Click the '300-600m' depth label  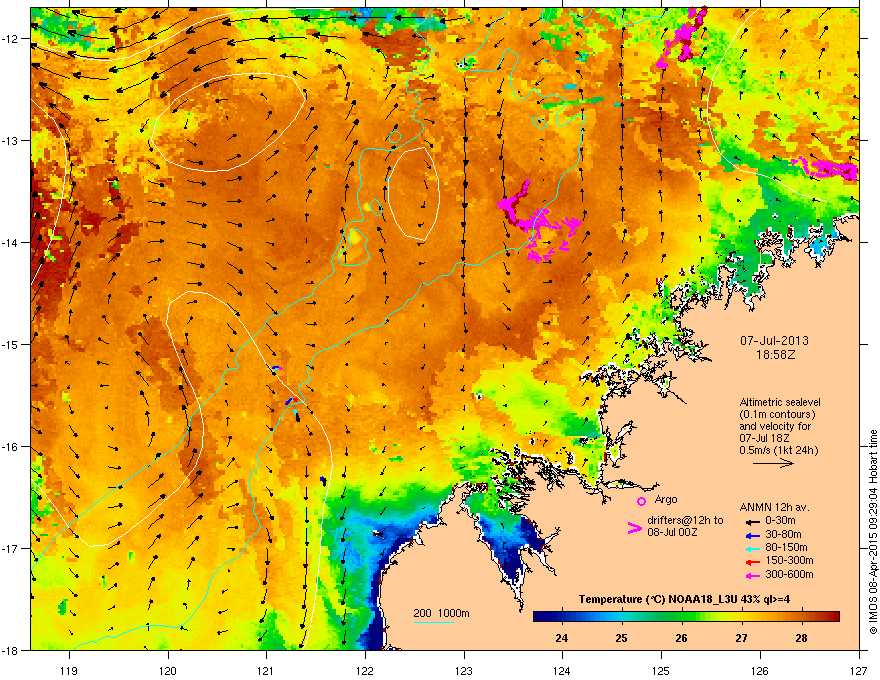pyautogui.click(x=789, y=574)
